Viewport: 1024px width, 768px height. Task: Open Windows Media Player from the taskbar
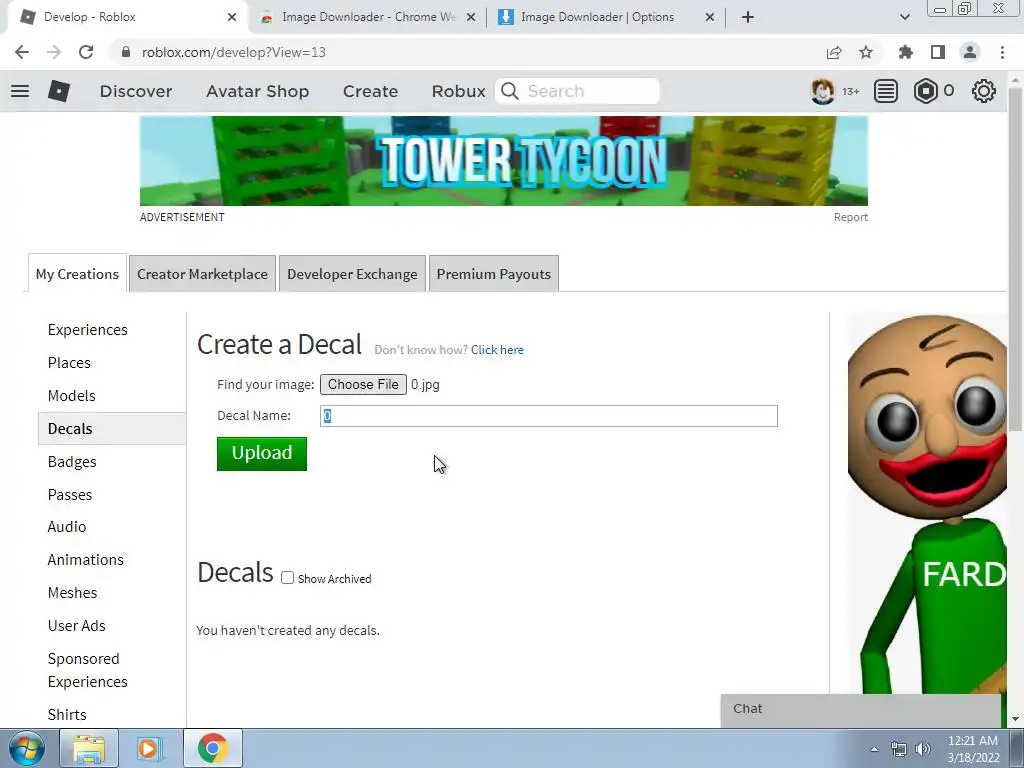coord(148,748)
